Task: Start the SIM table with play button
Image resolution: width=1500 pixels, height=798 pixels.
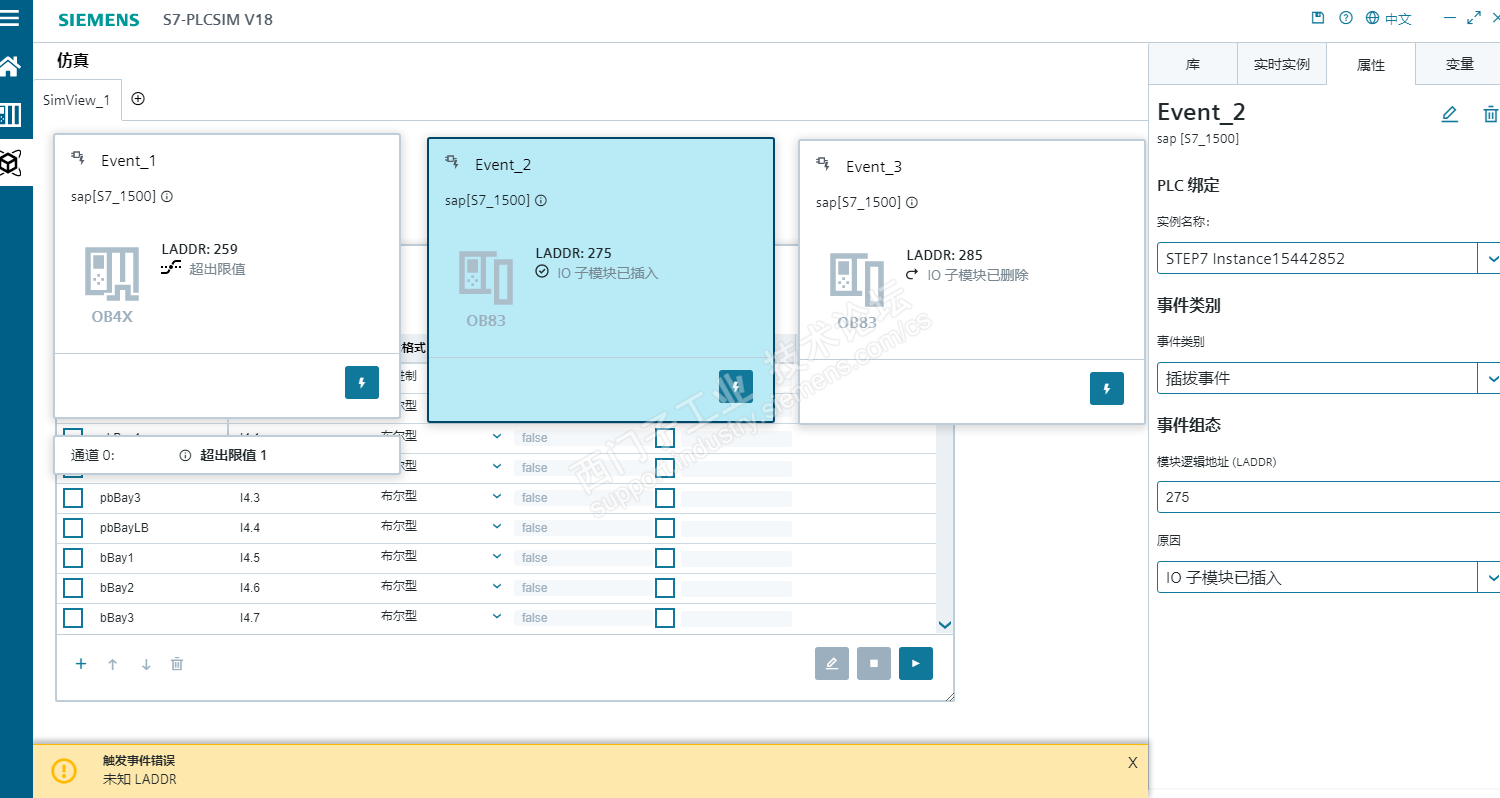Action: pyautogui.click(x=916, y=663)
